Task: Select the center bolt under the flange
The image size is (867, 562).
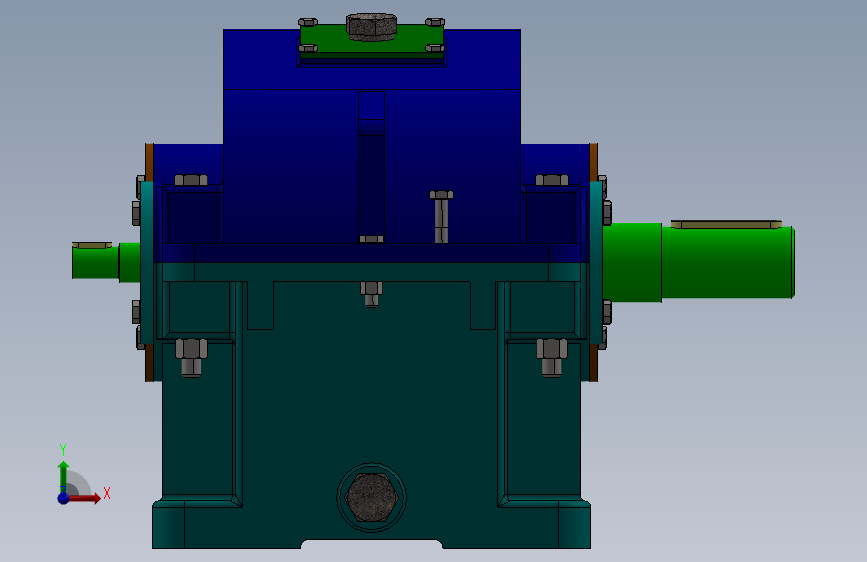Action: point(372,294)
